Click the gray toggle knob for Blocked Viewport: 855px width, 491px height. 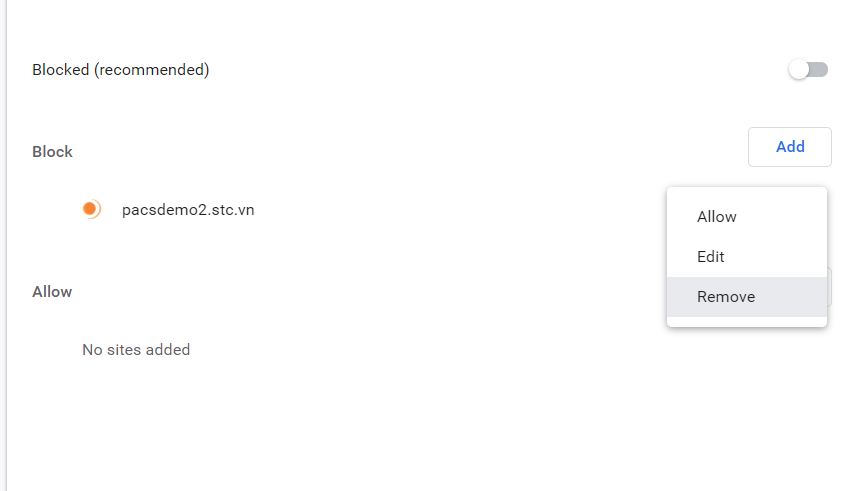coord(799,70)
